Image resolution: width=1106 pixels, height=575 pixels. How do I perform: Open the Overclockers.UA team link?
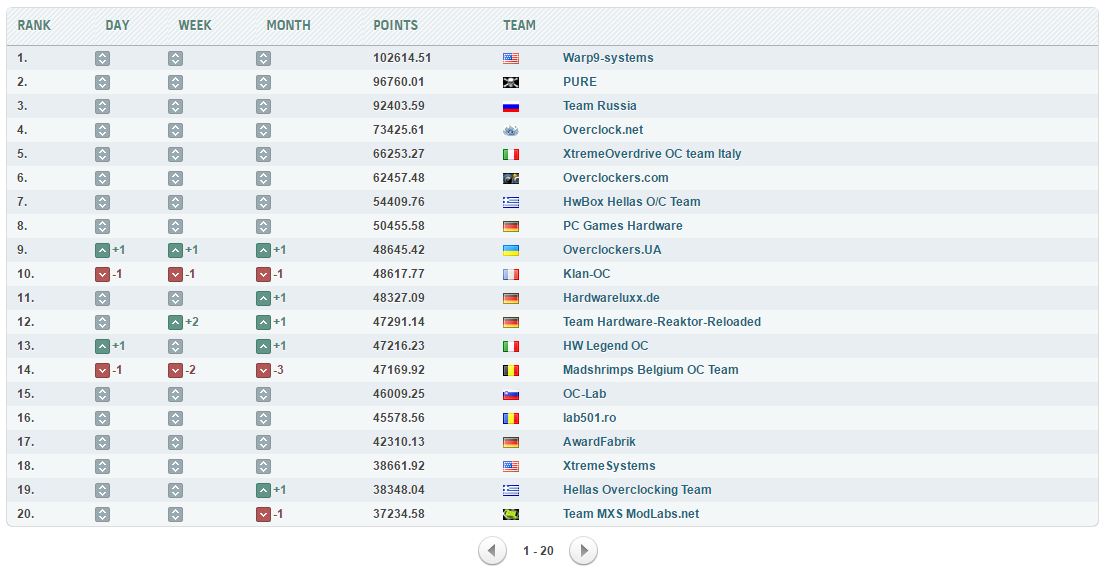pyautogui.click(x=612, y=250)
